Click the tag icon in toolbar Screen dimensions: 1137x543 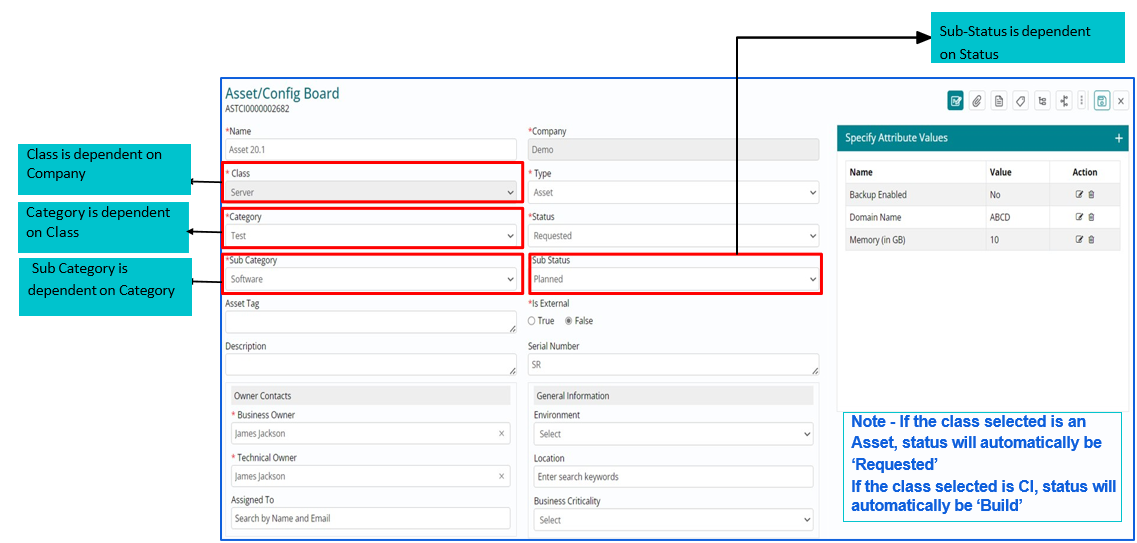[1021, 101]
